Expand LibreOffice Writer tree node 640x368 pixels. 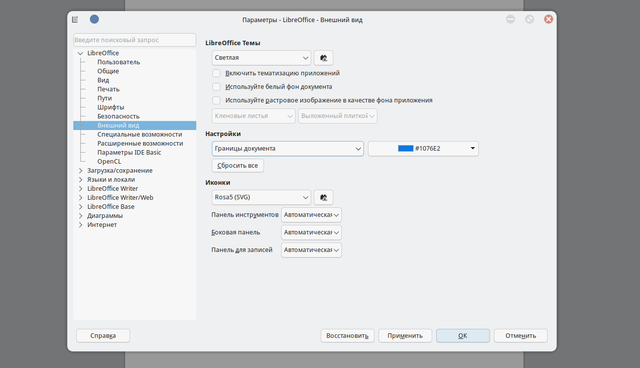[80, 188]
